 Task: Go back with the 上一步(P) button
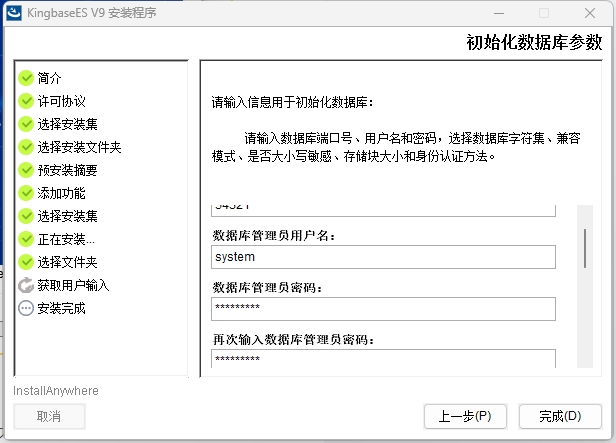(465, 416)
